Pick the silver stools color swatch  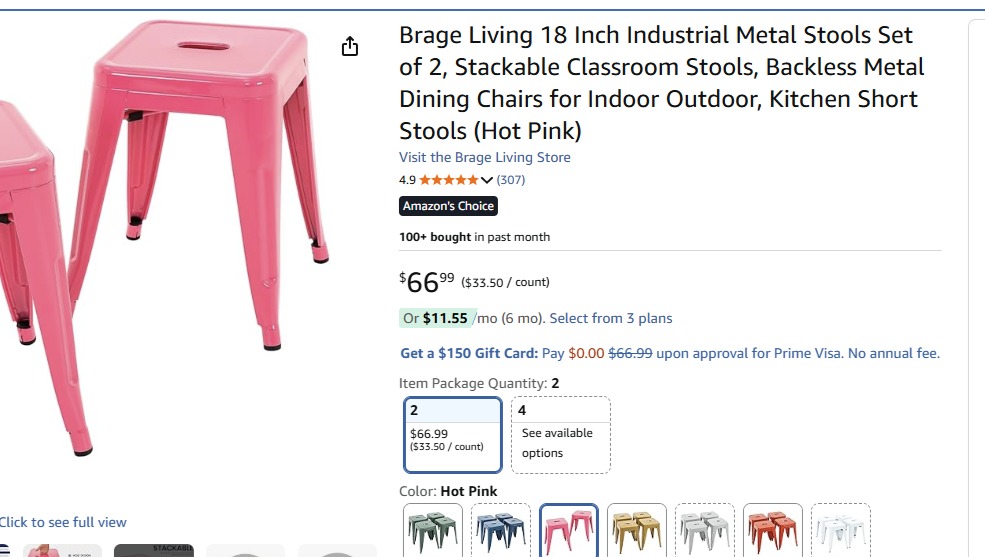point(705,530)
